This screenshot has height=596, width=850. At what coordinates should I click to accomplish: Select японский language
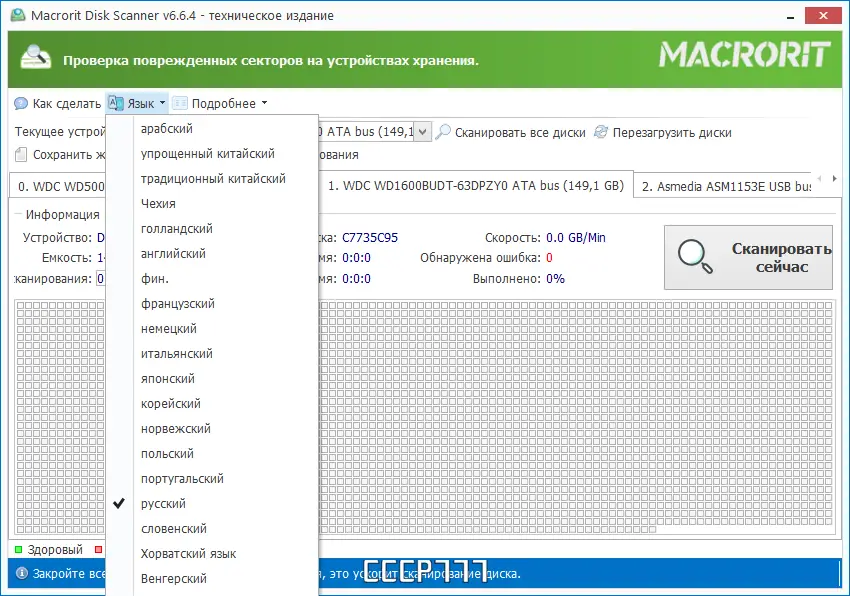tap(212, 379)
